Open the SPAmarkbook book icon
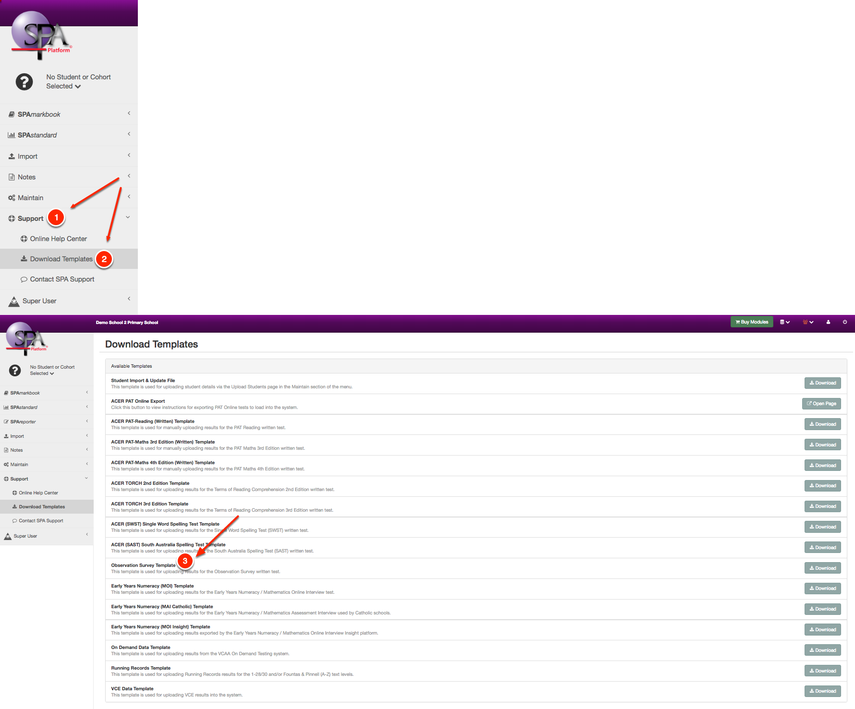The height and width of the screenshot is (709, 855). (x=14, y=113)
